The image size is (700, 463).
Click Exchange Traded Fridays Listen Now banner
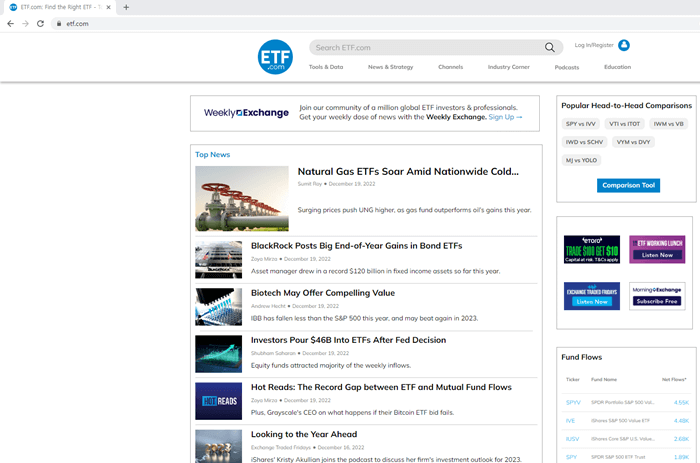pyautogui.click(x=592, y=296)
